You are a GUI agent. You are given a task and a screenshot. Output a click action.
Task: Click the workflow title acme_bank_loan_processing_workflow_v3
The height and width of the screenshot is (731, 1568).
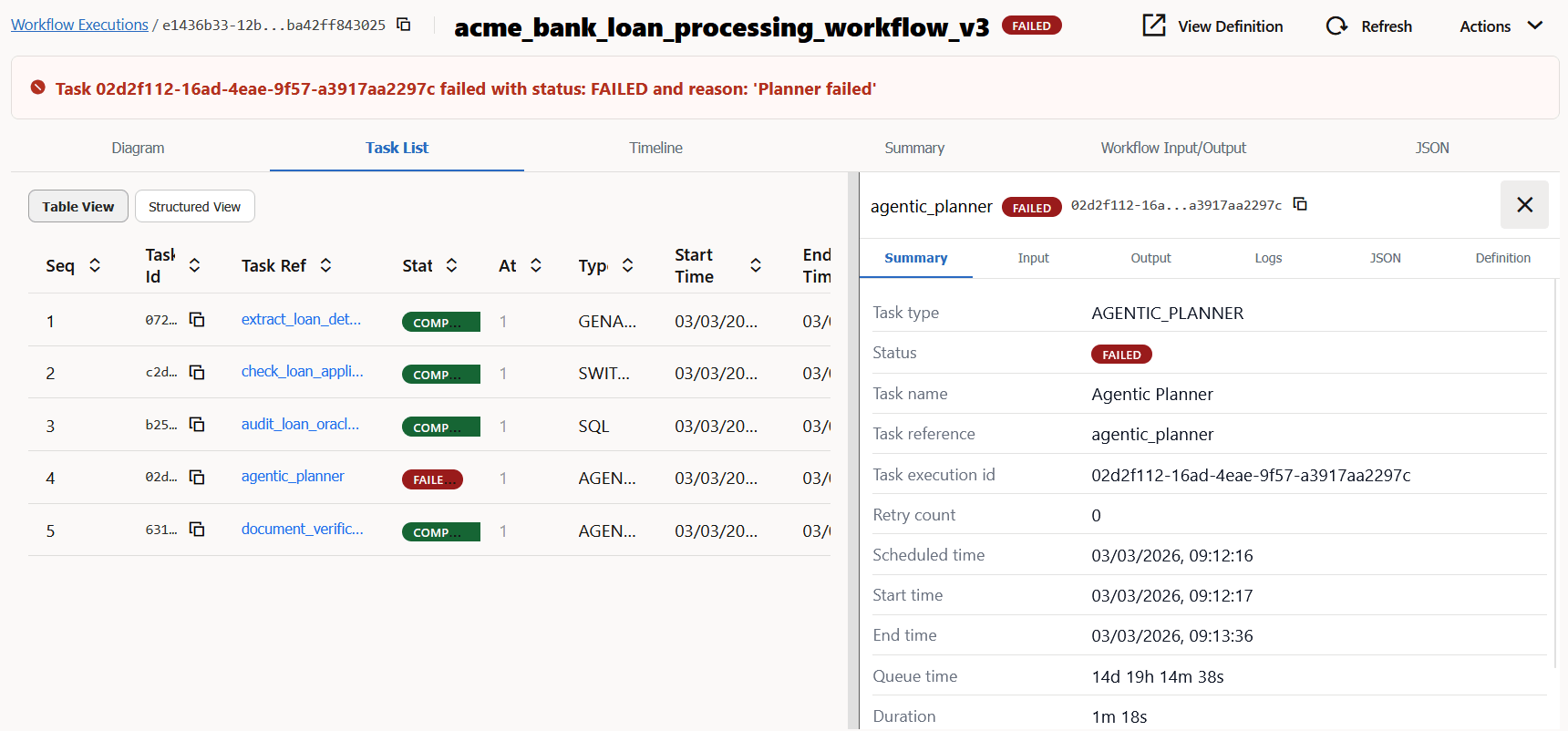[721, 27]
